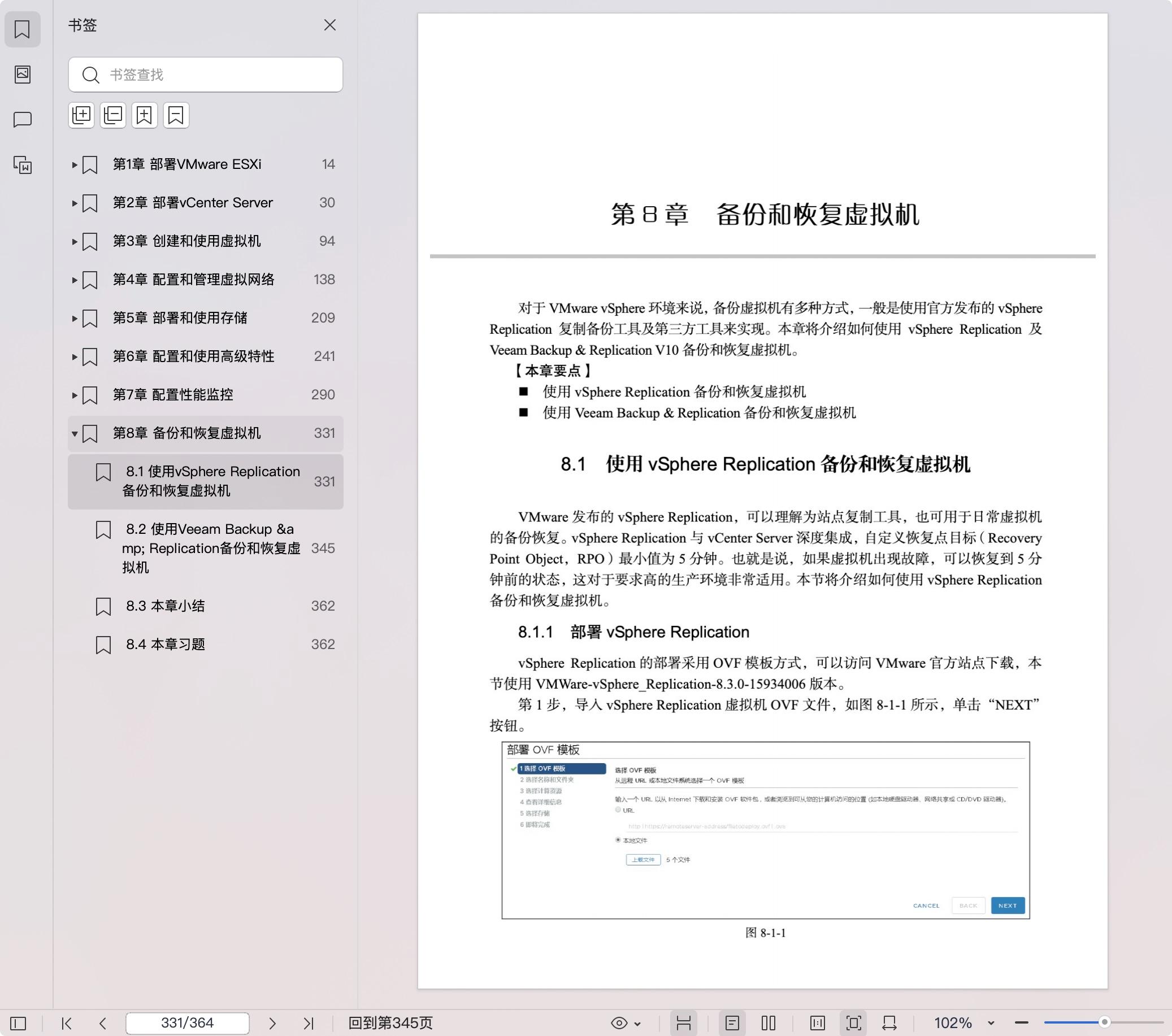Click the zoom out minus button
The width and height of the screenshot is (1172, 1036).
point(1021,1023)
